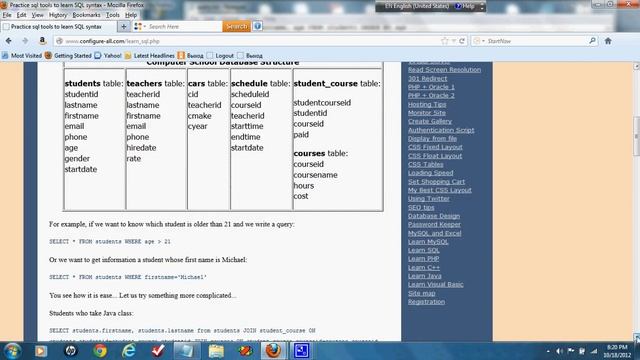640x360 pixels.
Task: Click the magnifier icon in StartNow search
Action: [592, 41]
